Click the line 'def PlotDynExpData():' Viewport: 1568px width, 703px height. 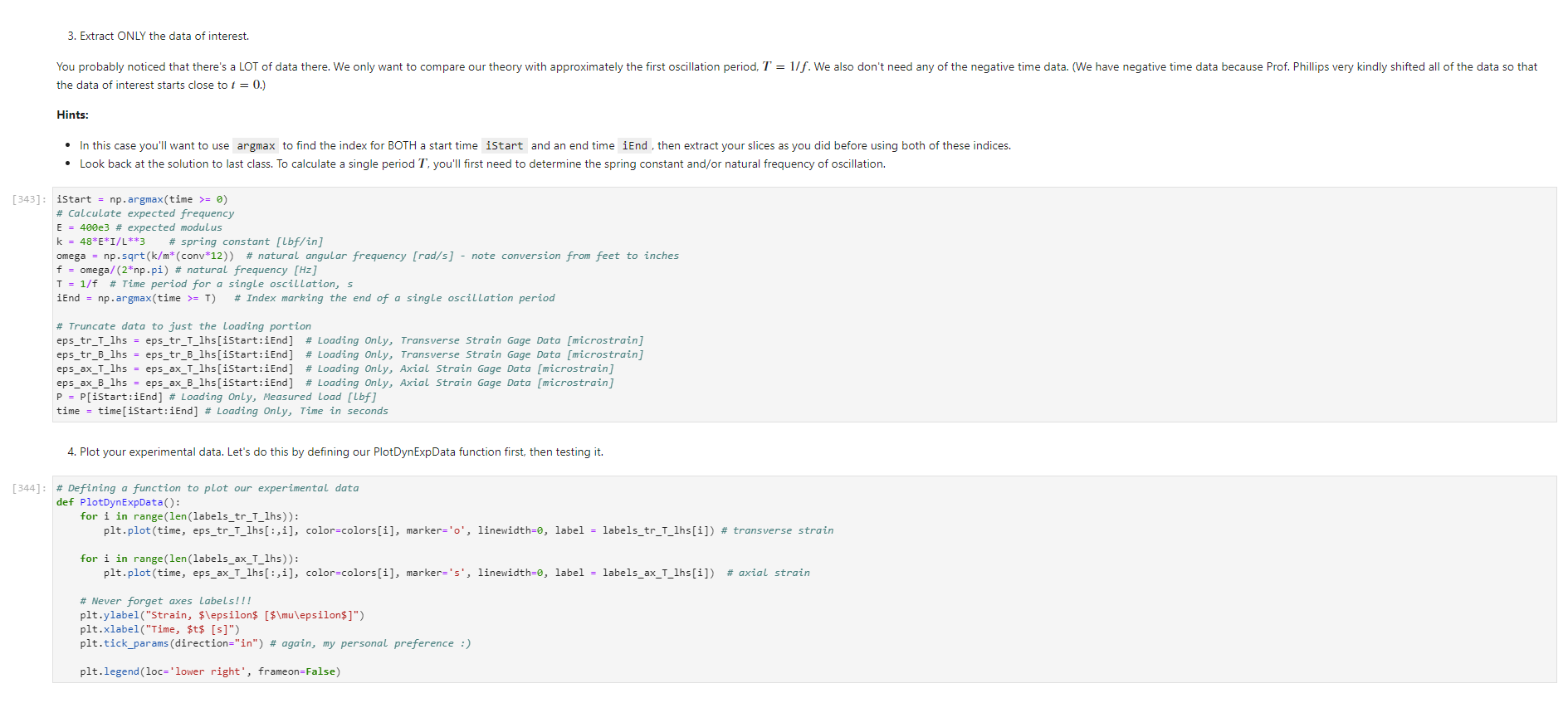click(x=118, y=502)
